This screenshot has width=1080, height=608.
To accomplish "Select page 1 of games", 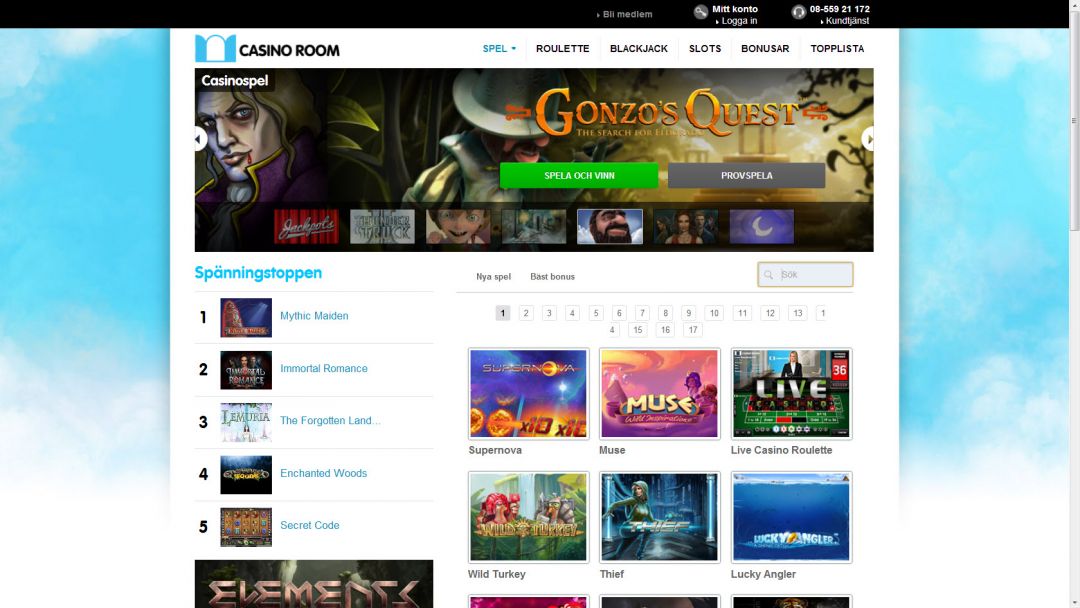I will click(x=503, y=313).
